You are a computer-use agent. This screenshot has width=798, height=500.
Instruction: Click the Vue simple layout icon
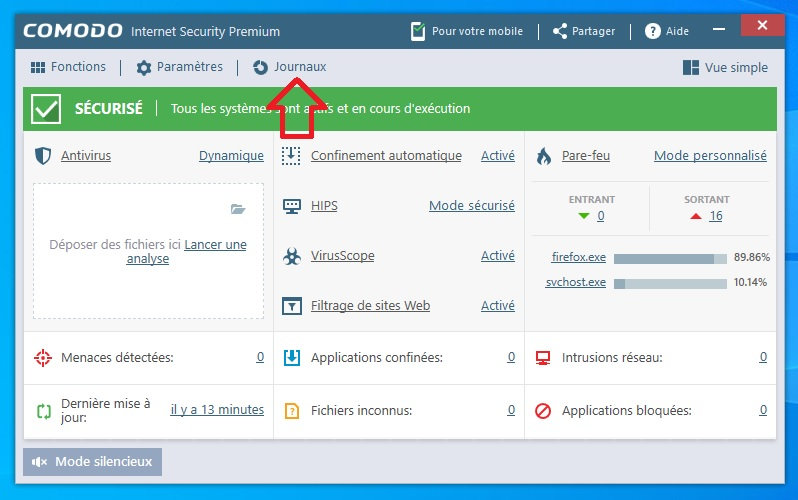pyautogui.click(x=691, y=67)
